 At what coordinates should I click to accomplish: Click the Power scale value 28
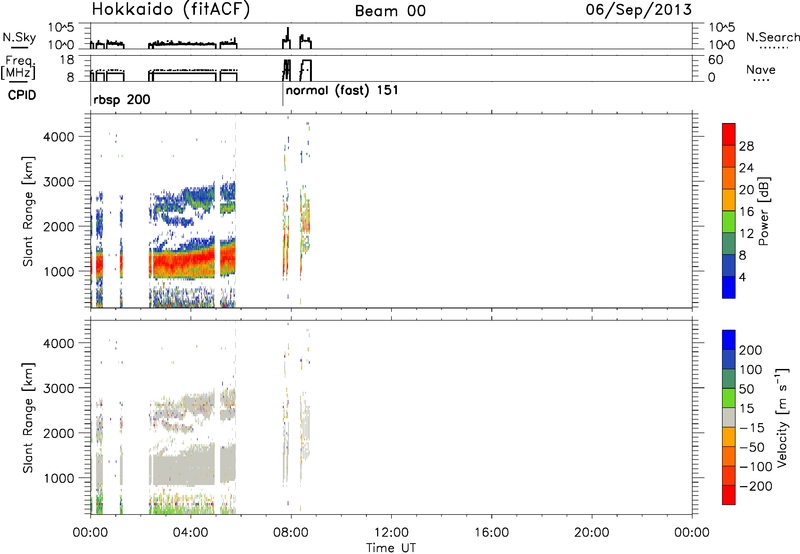[x=746, y=146]
